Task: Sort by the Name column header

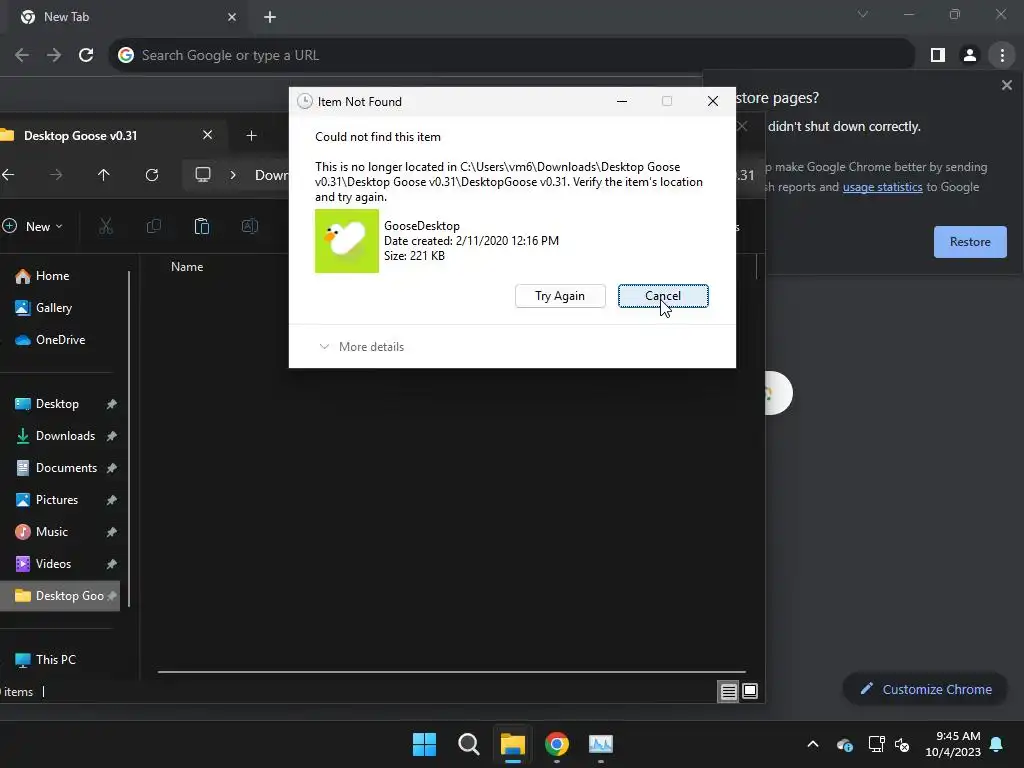Action: pyautogui.click(x=187, y=266)
